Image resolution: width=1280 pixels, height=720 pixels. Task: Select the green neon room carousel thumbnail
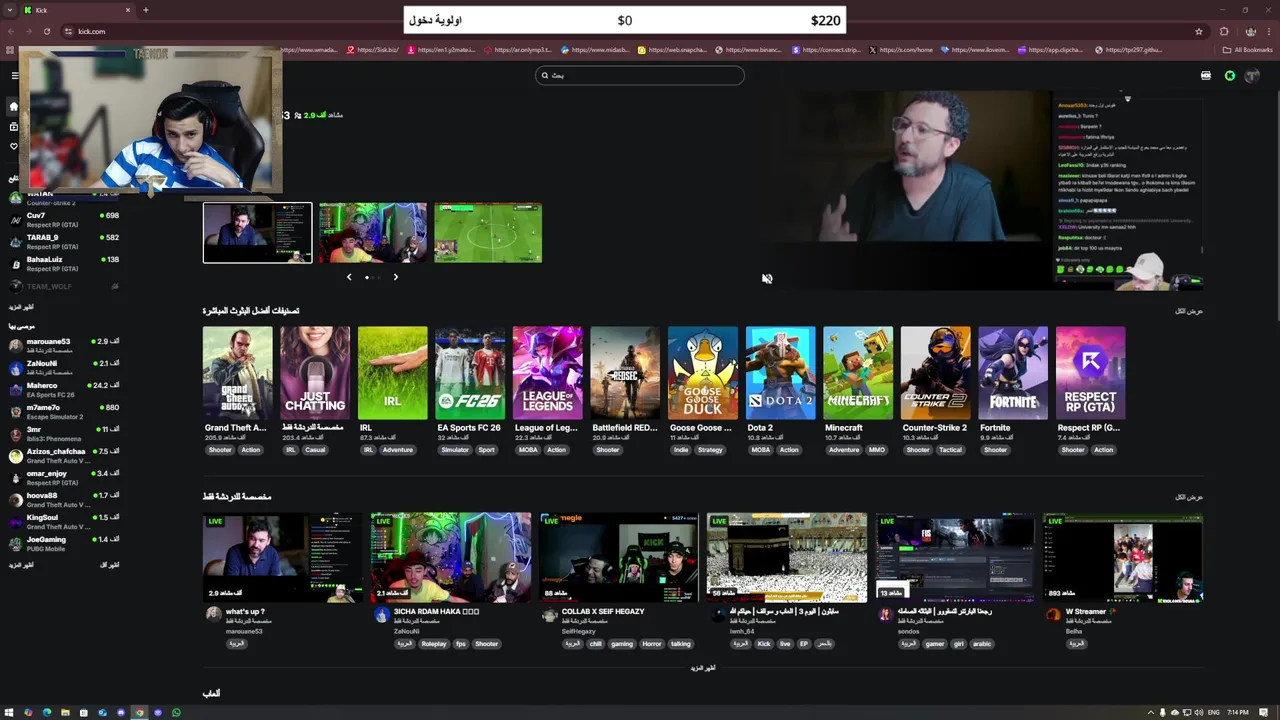point(373,233)
